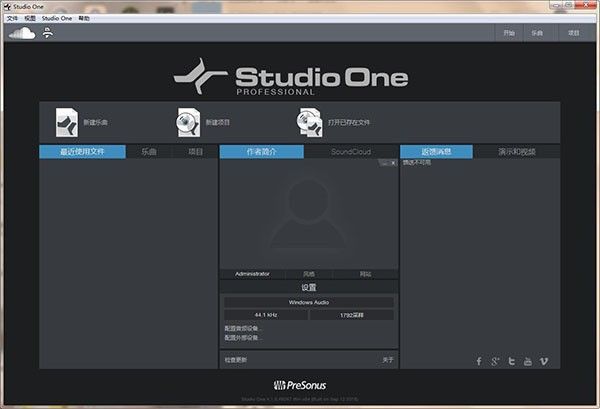Screen dimensions: 600x409
Task: Open the YouTube social icon
Action: coord(528,361)
